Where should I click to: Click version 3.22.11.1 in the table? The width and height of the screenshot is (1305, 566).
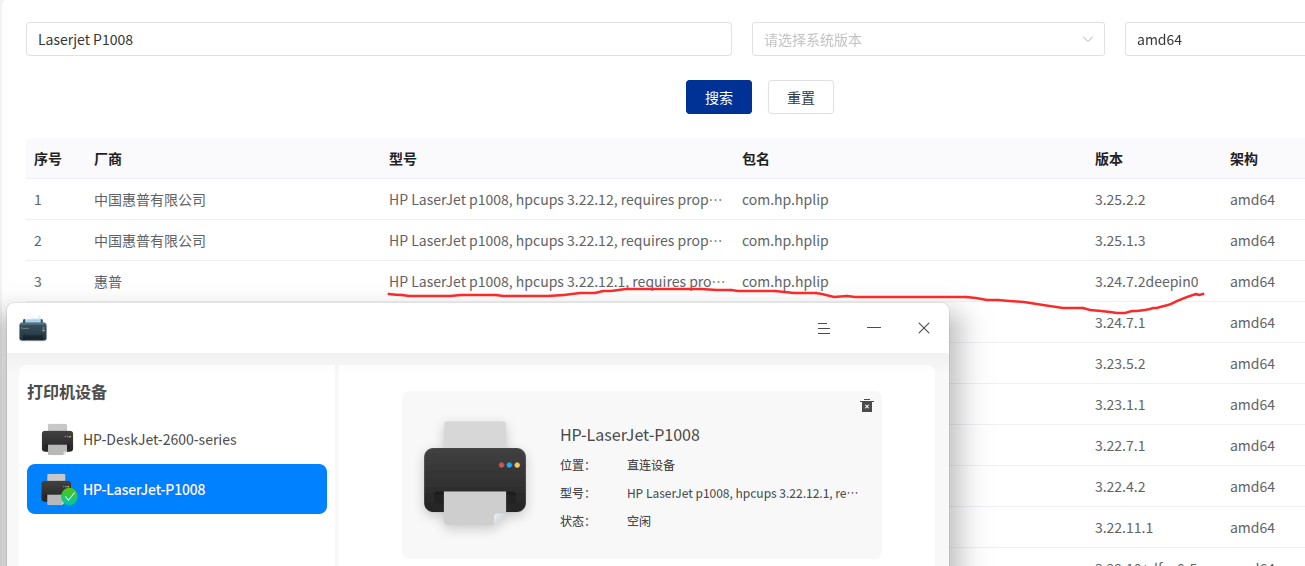1124,528
